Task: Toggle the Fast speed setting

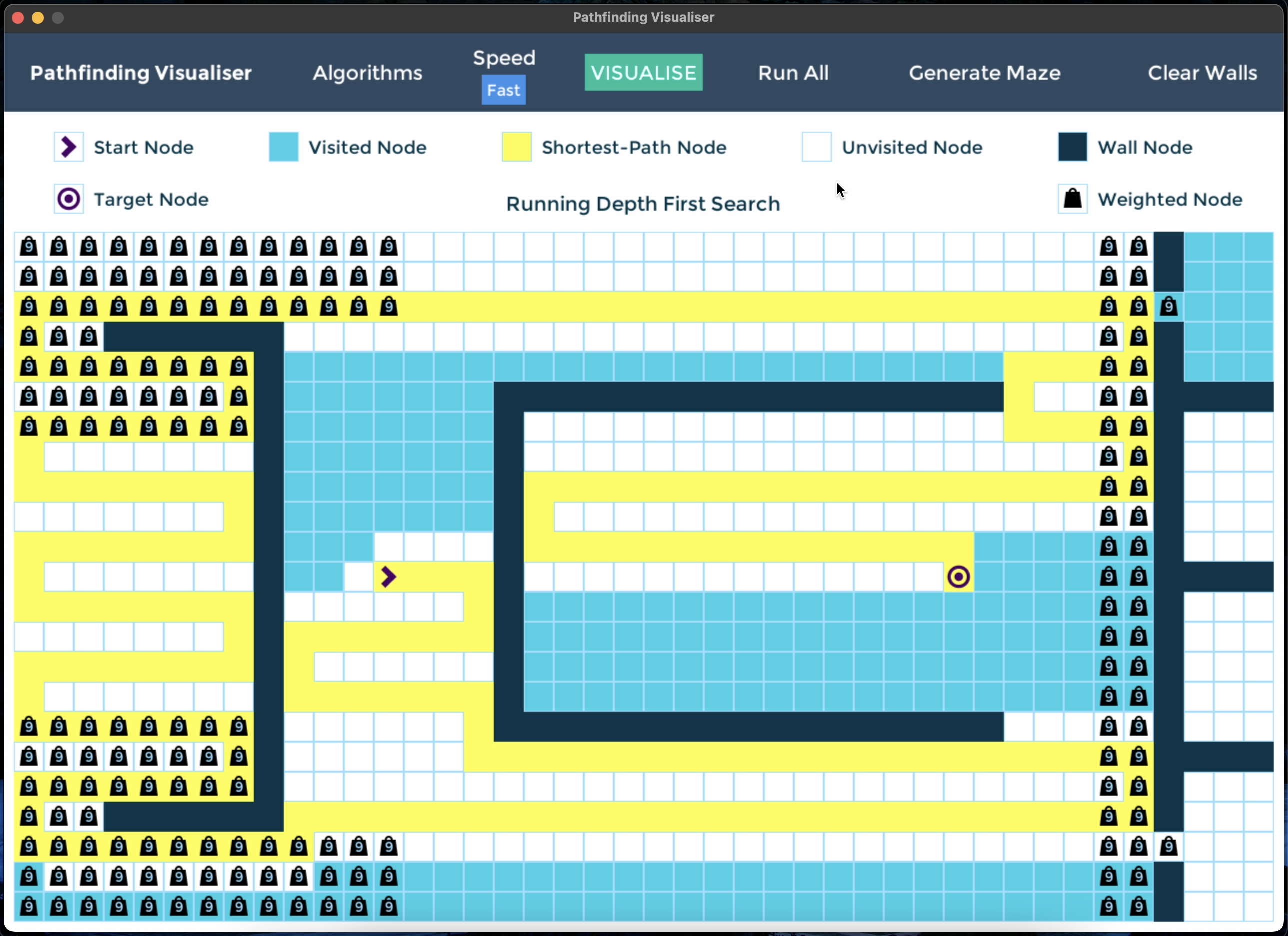Action: pyautogui.click(x=503, y=91)
